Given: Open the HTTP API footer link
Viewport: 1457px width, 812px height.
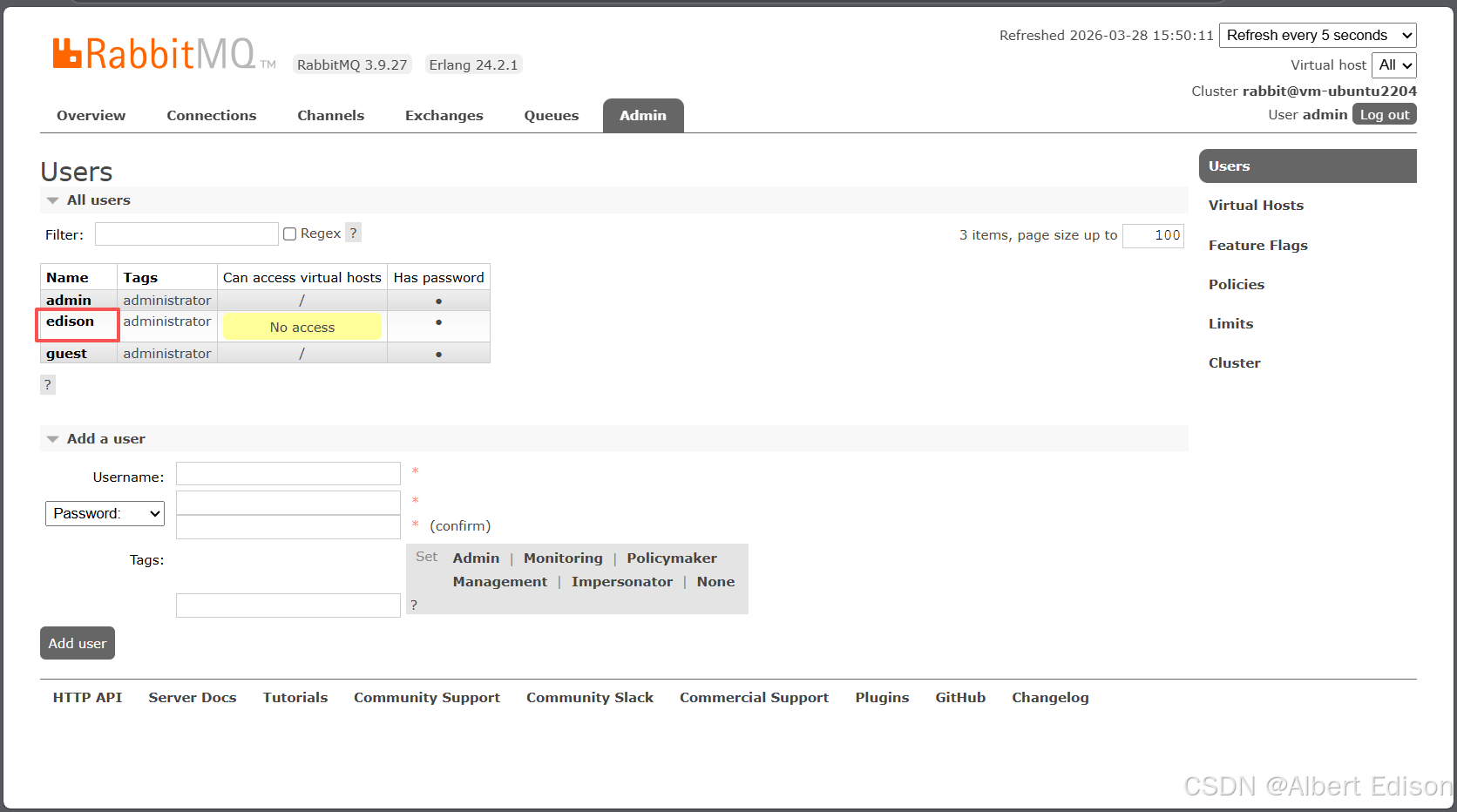Looking at the screenshot, I should point(87,697).
